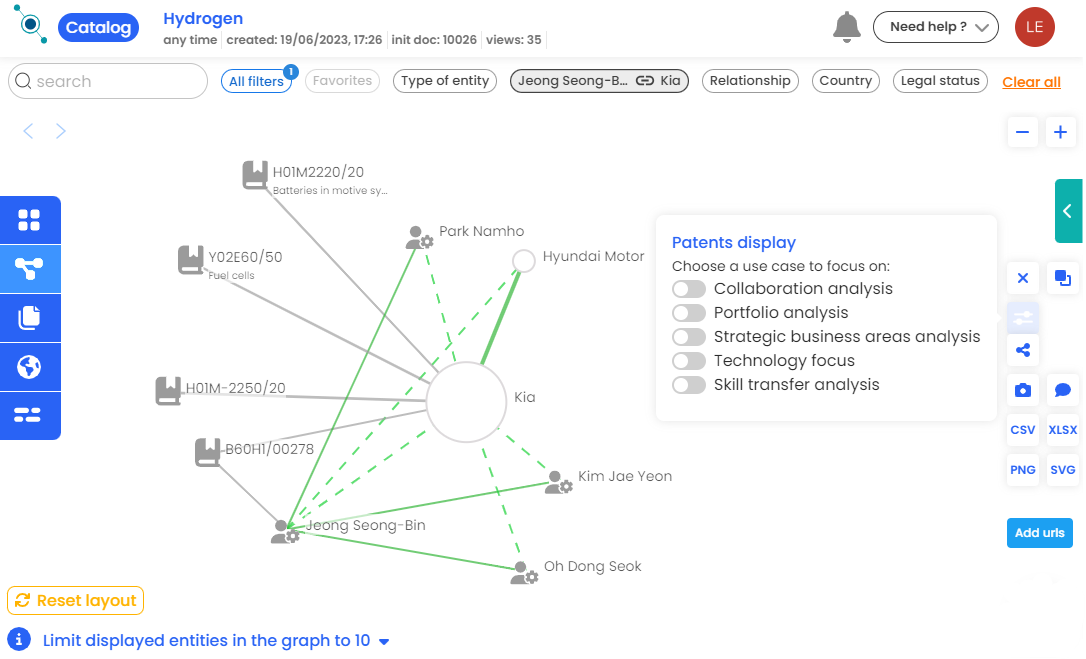The height and width of the screenshot is (659, 1086).
Task: Open the globe map view in sidebar
Action: point(30,367)
